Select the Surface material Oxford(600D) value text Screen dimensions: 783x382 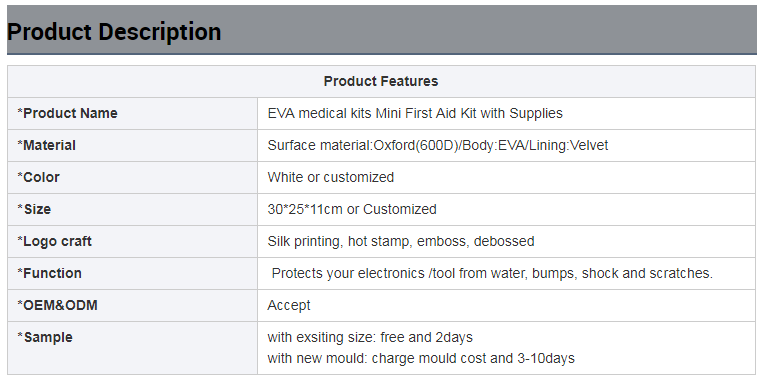tap(438, 145)
